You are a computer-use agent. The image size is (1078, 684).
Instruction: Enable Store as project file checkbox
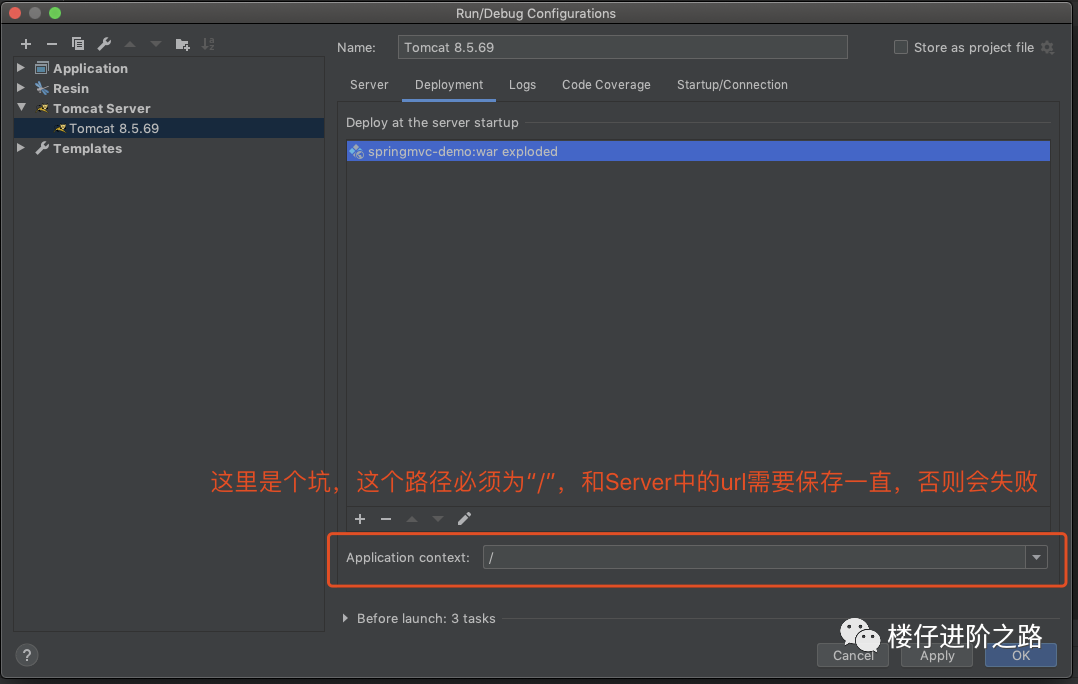pos(901,47)
